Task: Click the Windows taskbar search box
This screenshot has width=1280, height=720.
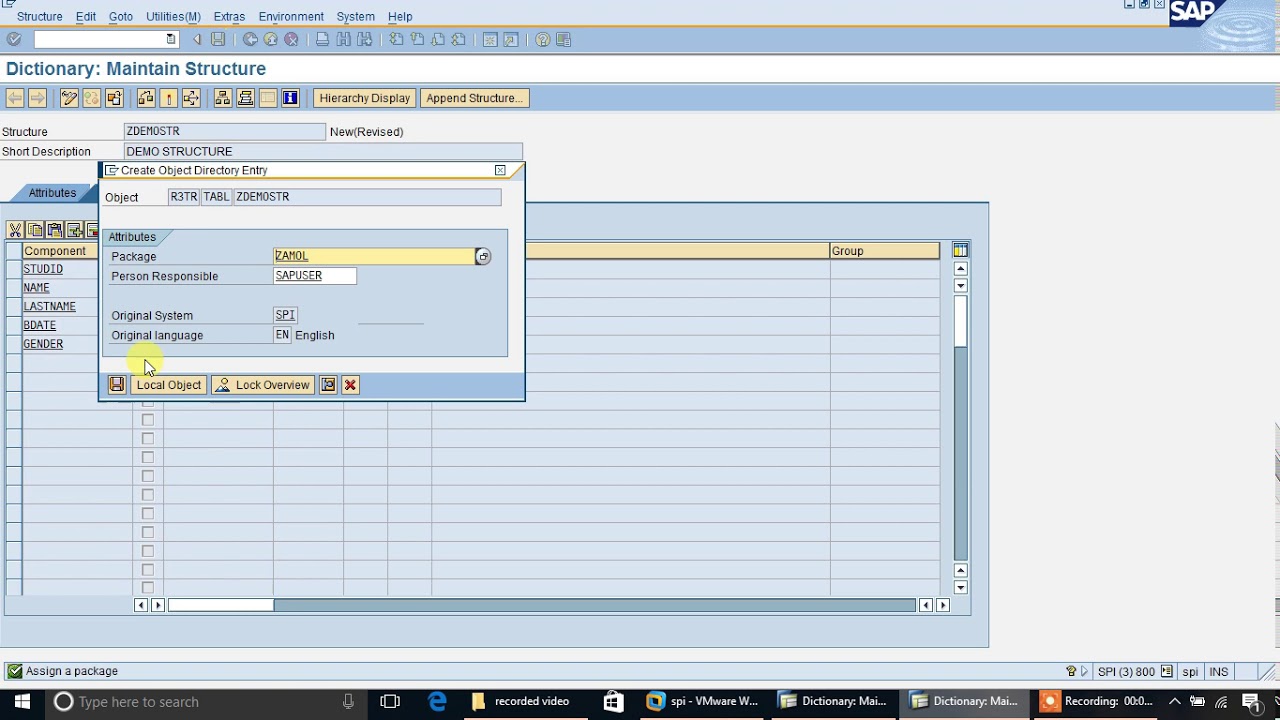Action: [205, 701]
